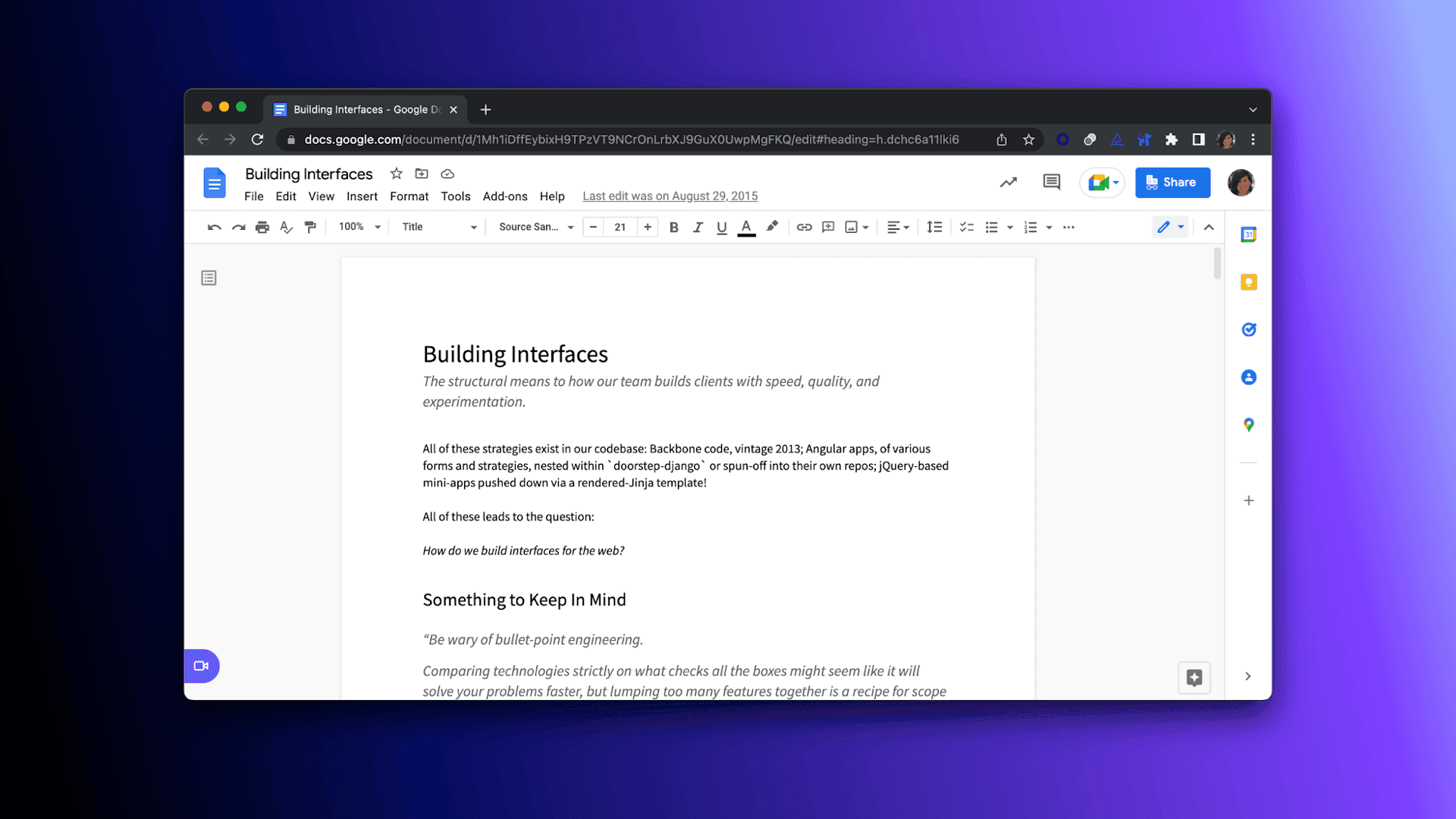Image resolution: width=1456 pixels, height=819 pixels.
Task: Open comment history
Action: coord(1051,182)
